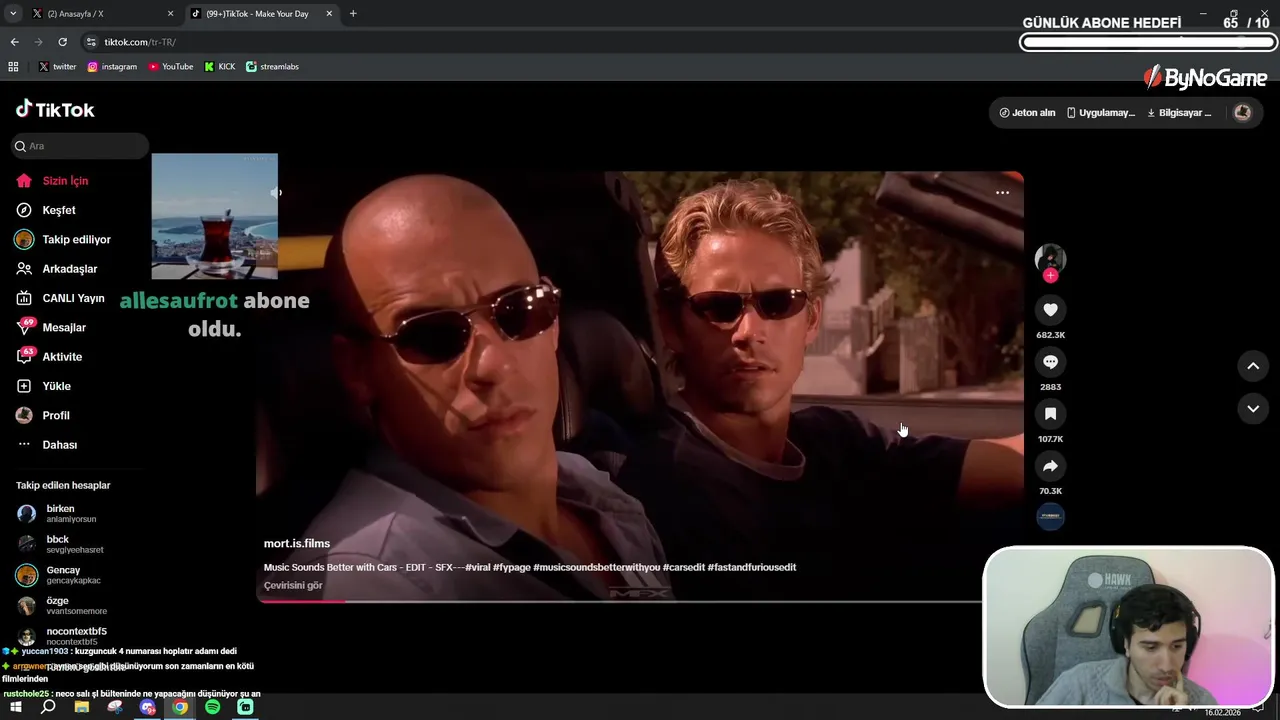This screenshot has height=720, width=1280.
Task: Click Jeton alın button
Action: pos(1027,113)
